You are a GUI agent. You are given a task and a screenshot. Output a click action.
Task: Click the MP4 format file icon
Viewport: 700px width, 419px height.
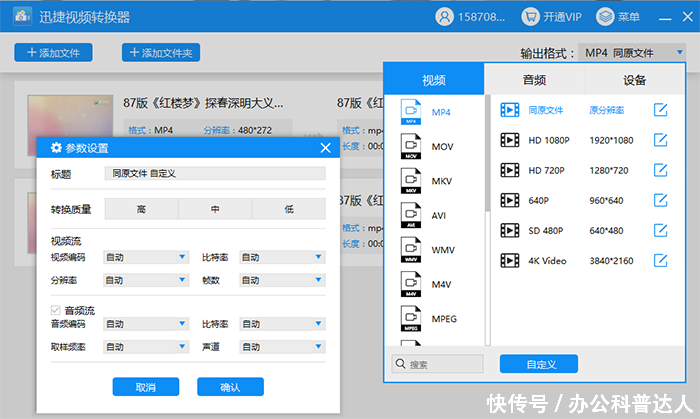click(411, 112)
